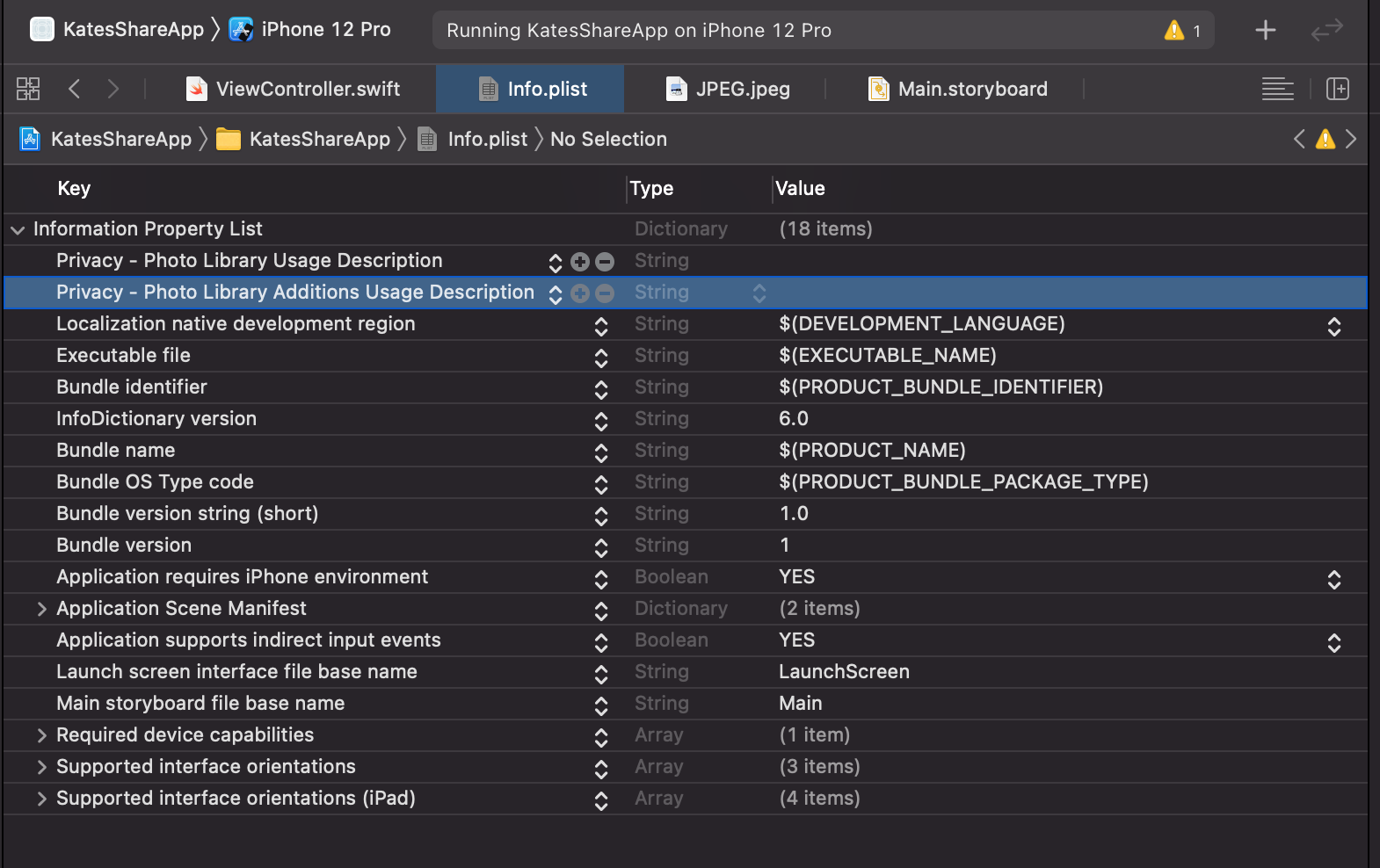This screenshot has width=1380, height=868.
Task: Add row after Photo Library Additions row
Action: pyautogui.click(x=580, y=293)
